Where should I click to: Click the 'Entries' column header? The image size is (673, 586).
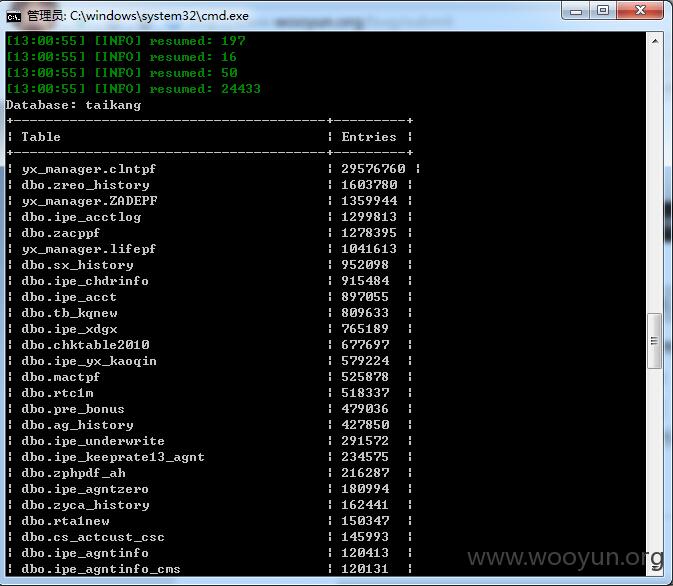369,137
